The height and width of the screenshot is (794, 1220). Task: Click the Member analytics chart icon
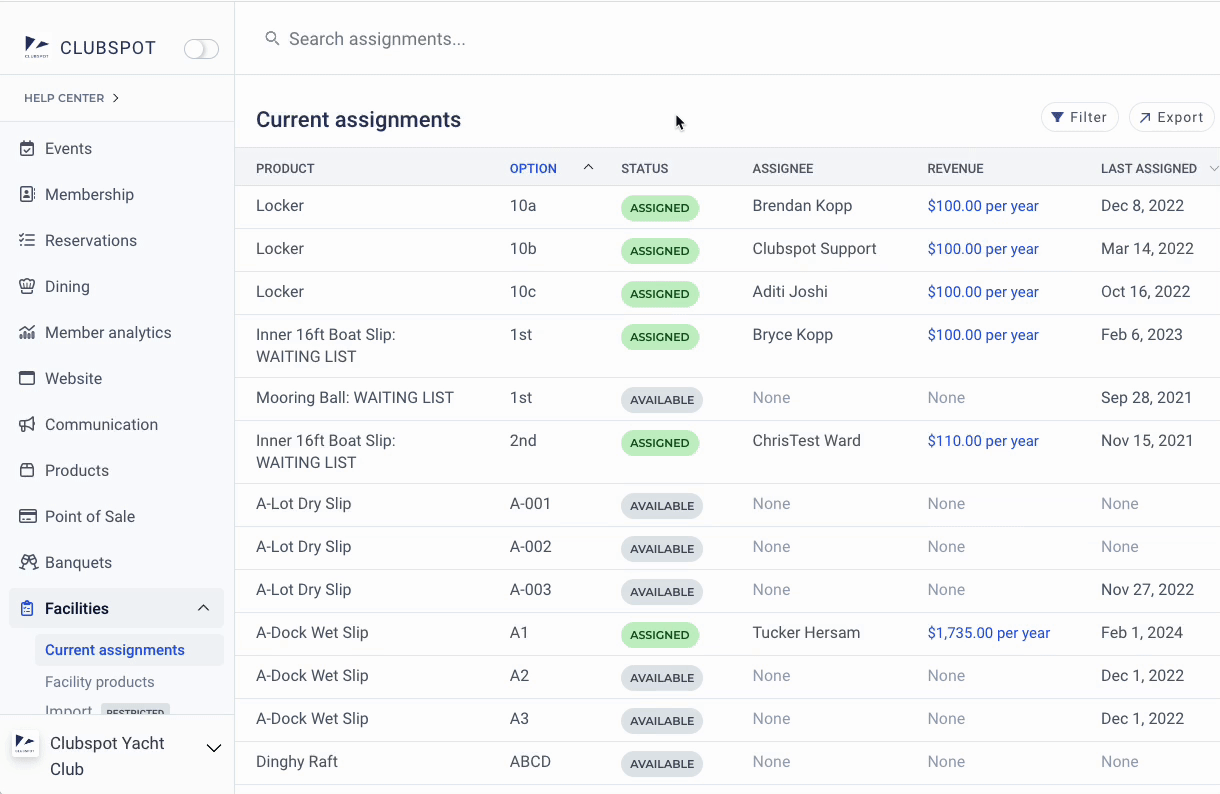coord(27,332)
